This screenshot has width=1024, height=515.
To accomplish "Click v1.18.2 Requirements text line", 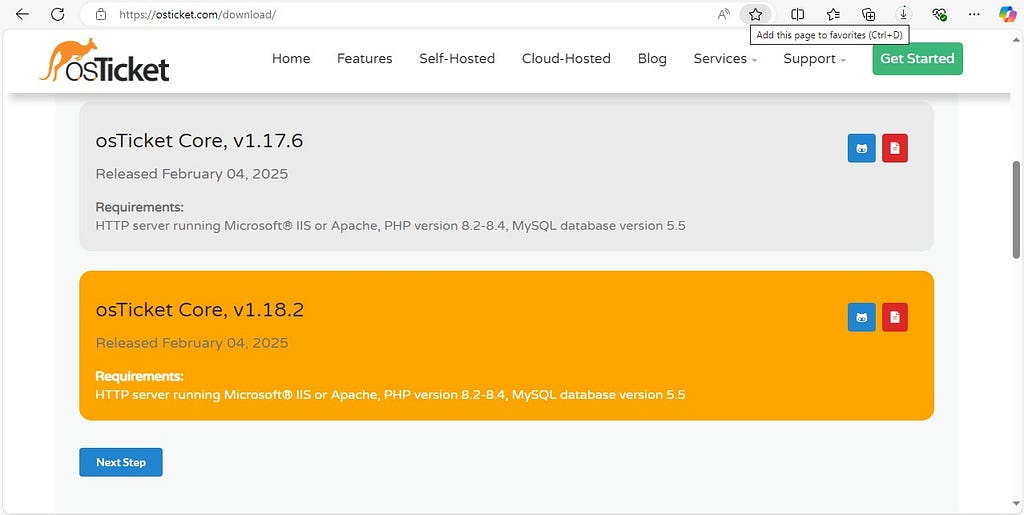I will (x=391, y=395).
